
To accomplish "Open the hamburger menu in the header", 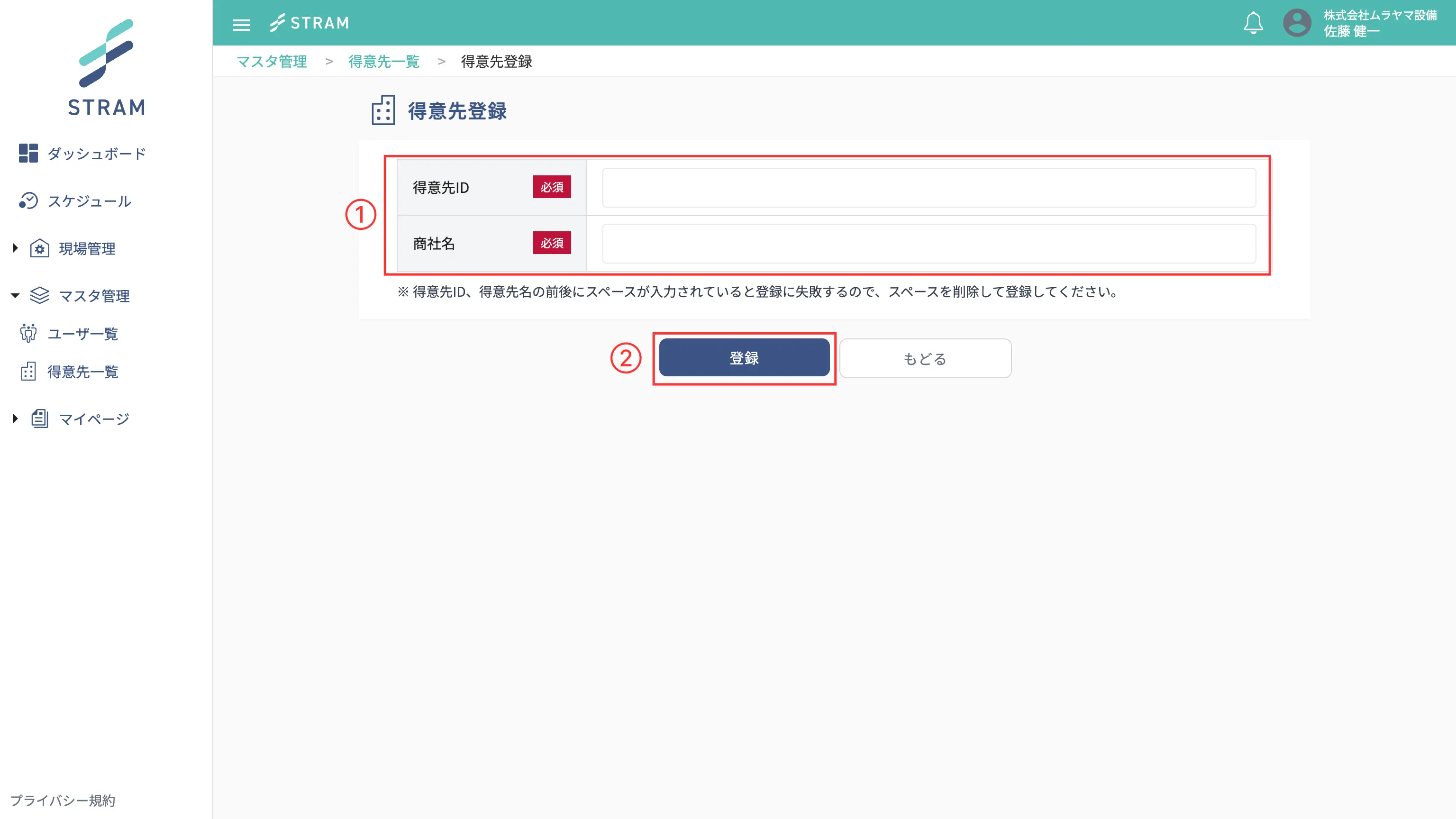I will (241, 24).
